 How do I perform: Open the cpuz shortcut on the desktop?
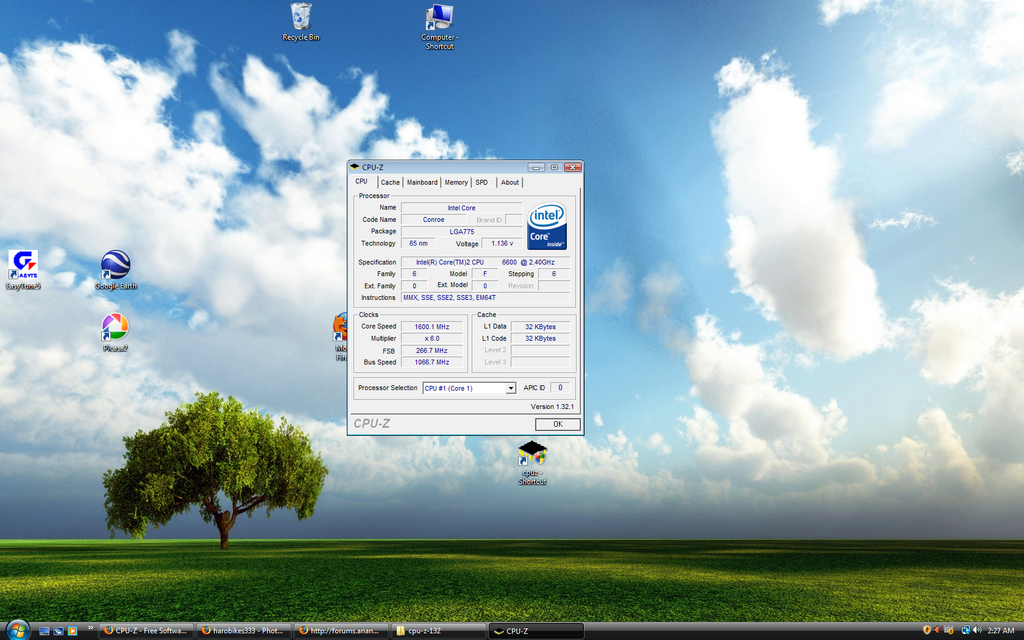(x=532, y=456)
